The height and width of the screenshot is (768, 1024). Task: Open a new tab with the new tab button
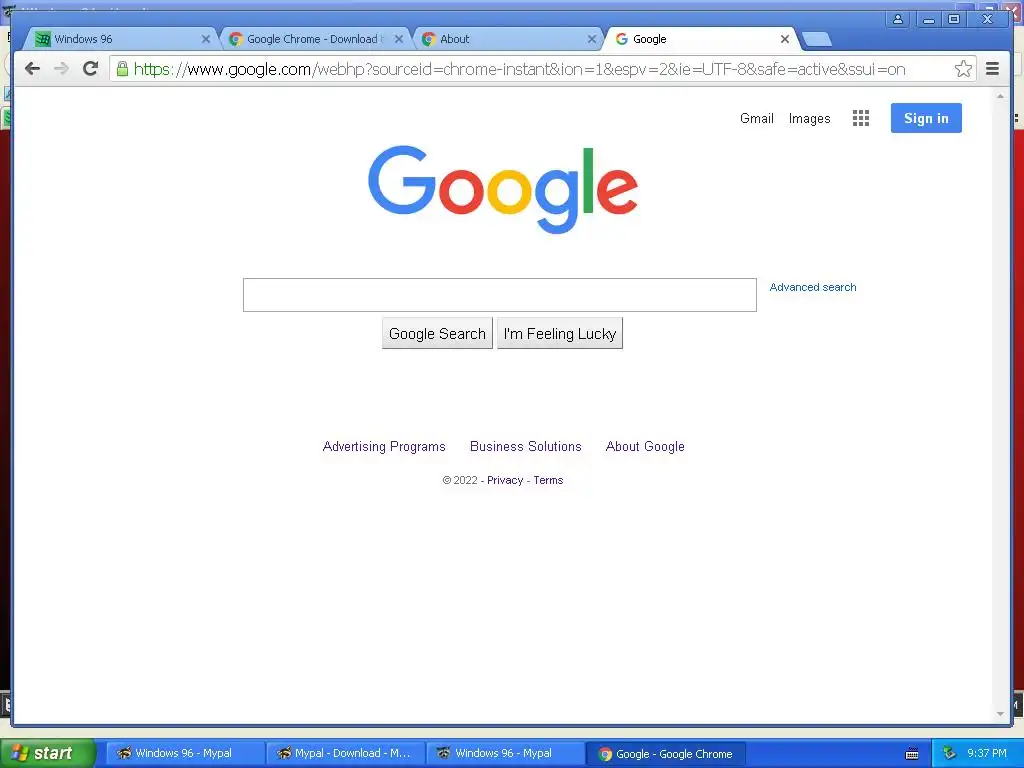coord(816,40)
